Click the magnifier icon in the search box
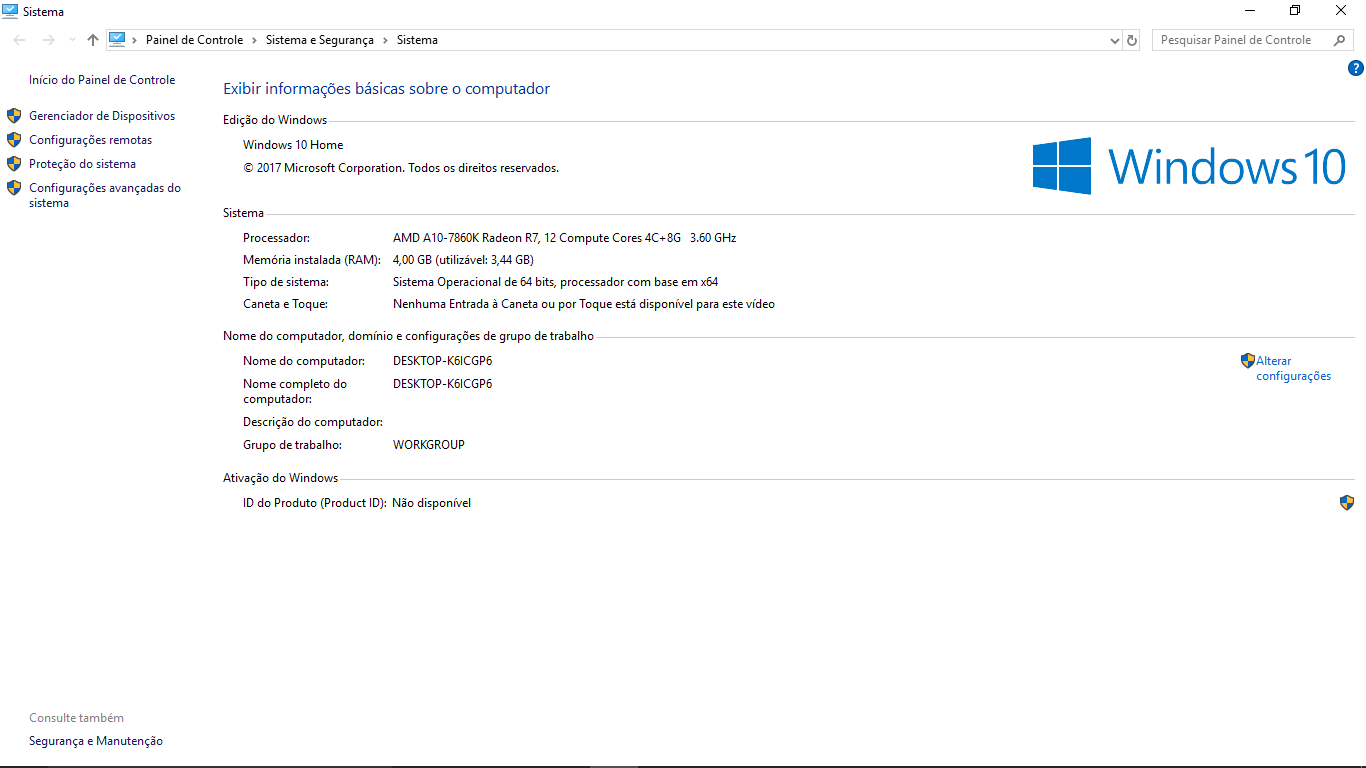Image resolution: width=1366 pixels, height=768 pixels. (x=1340, y=40)
